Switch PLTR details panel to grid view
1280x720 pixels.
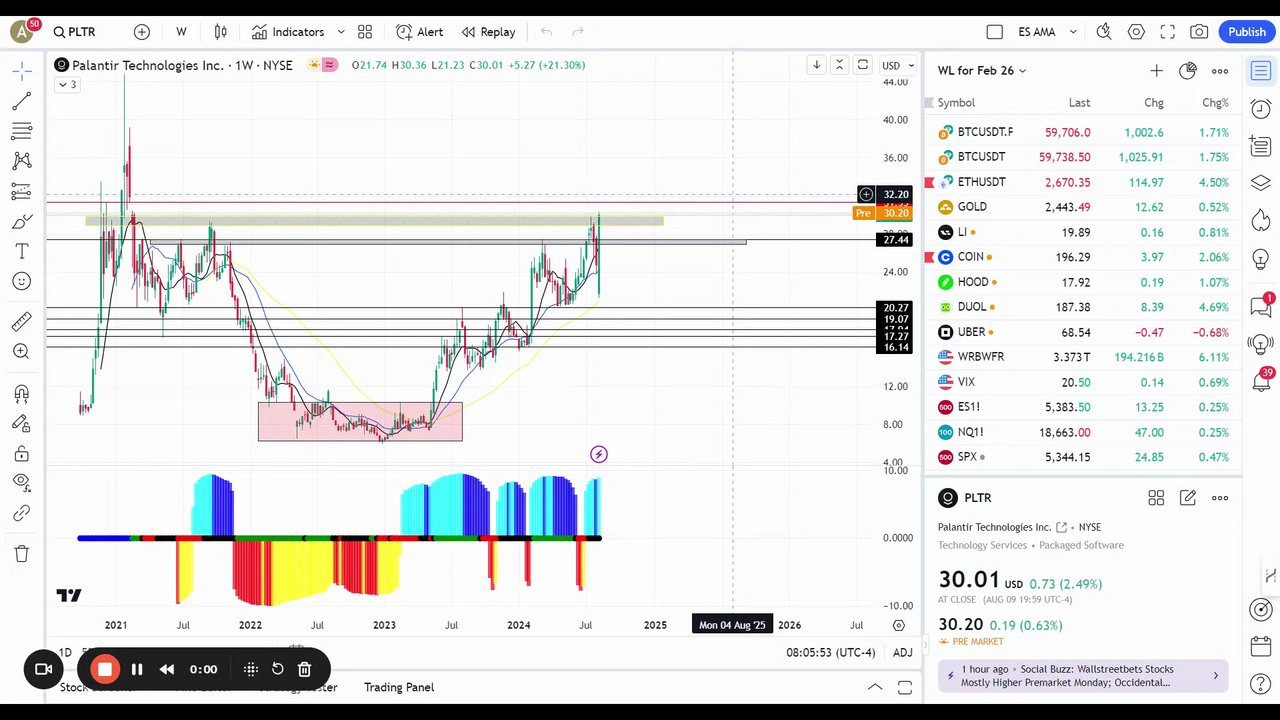tap(1156, 498)
